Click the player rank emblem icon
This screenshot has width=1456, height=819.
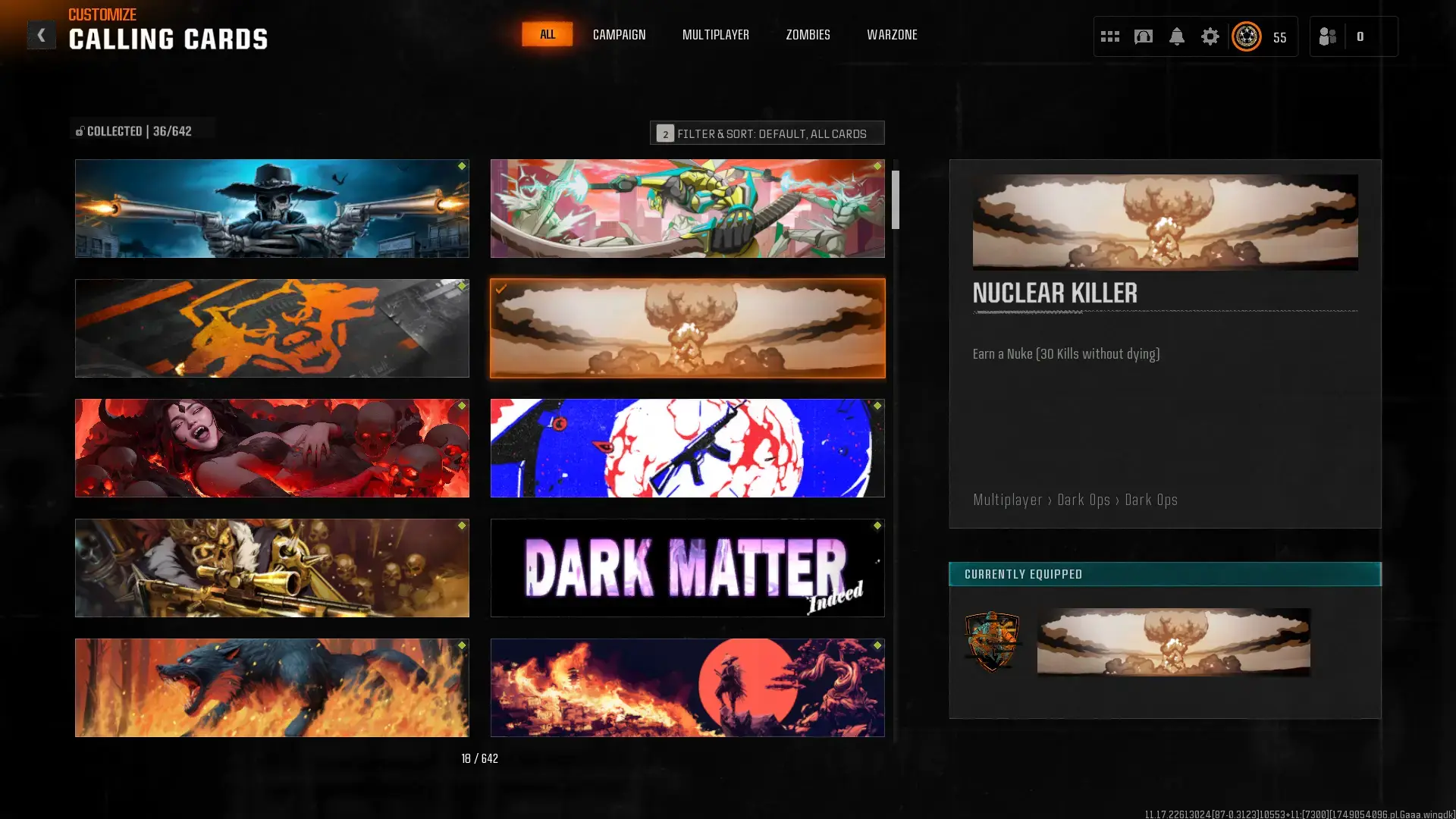(1246, 36)
